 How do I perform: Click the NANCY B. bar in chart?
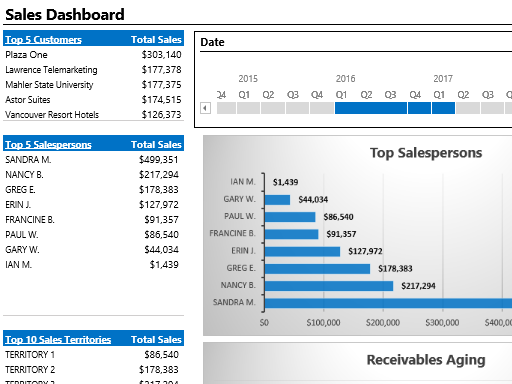tap(329, 286)
